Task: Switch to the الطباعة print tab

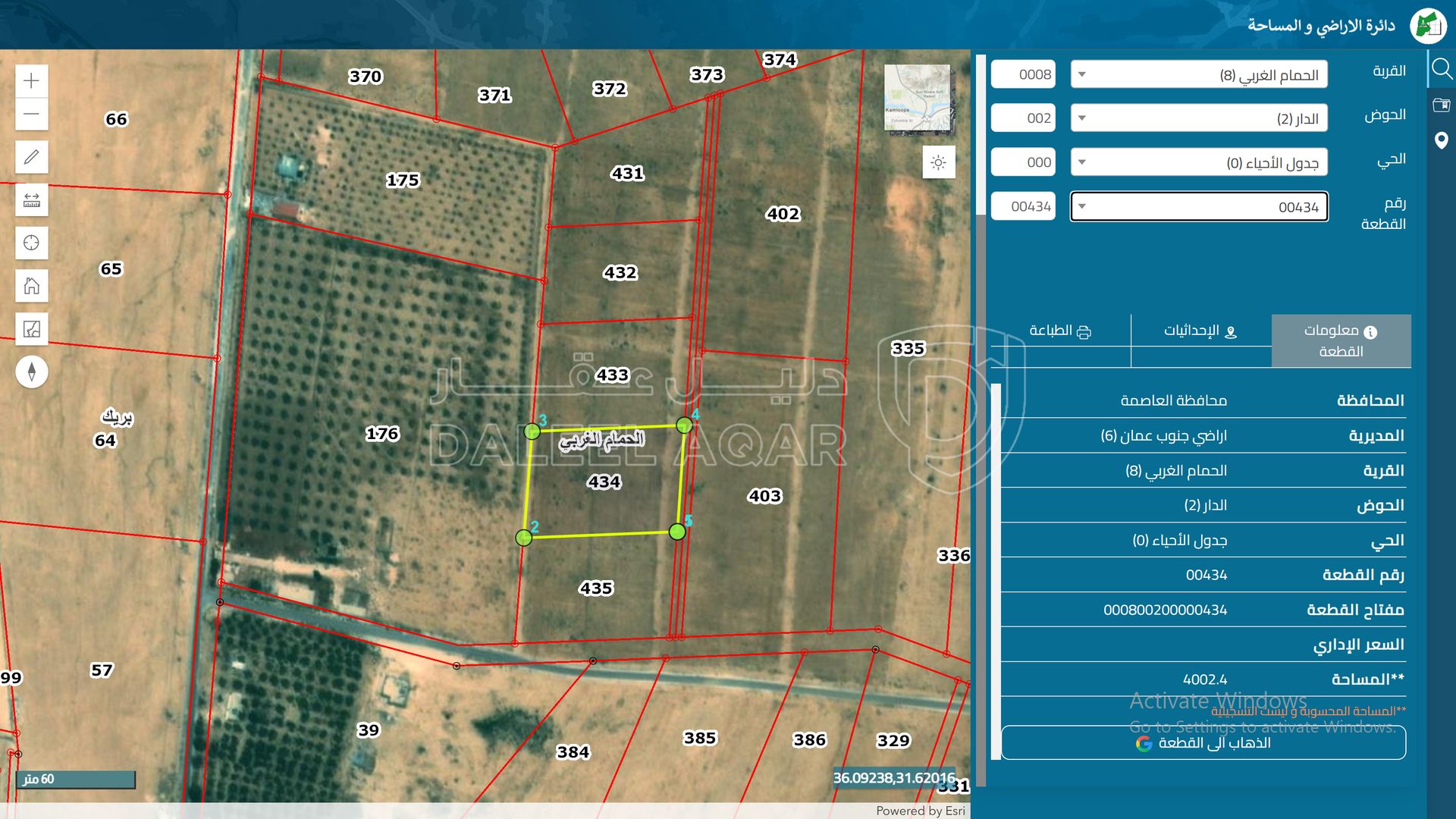Action: tap(1059, 331)
